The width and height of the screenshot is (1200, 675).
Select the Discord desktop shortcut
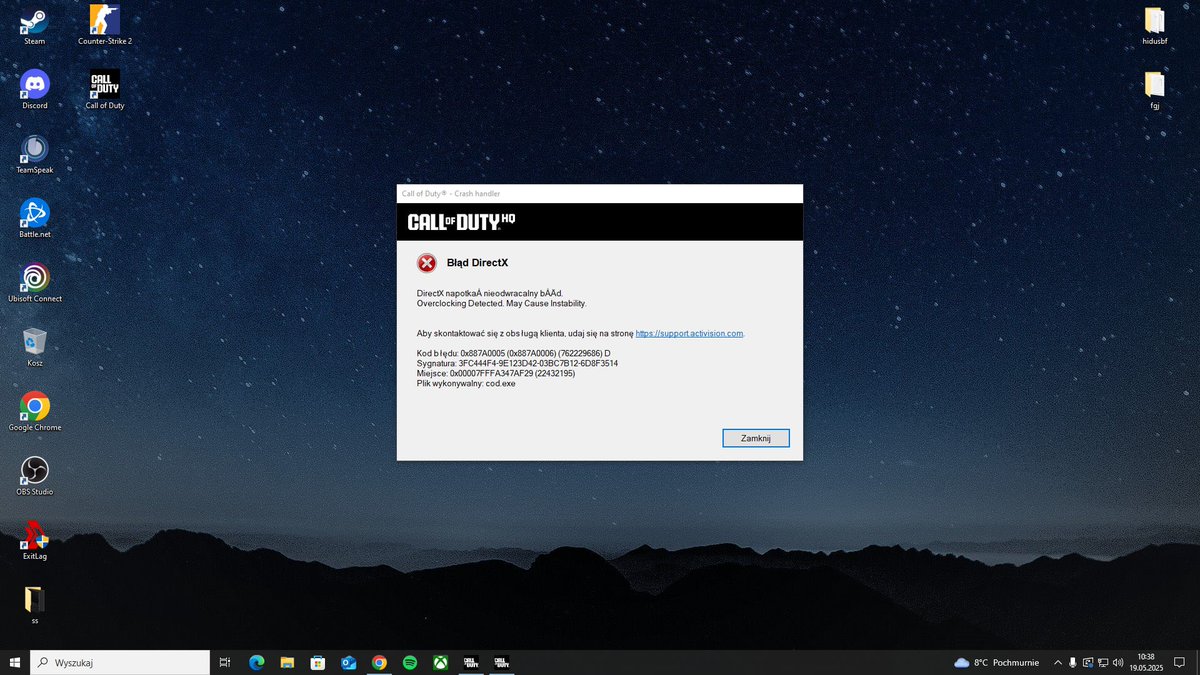pos(34,89)
